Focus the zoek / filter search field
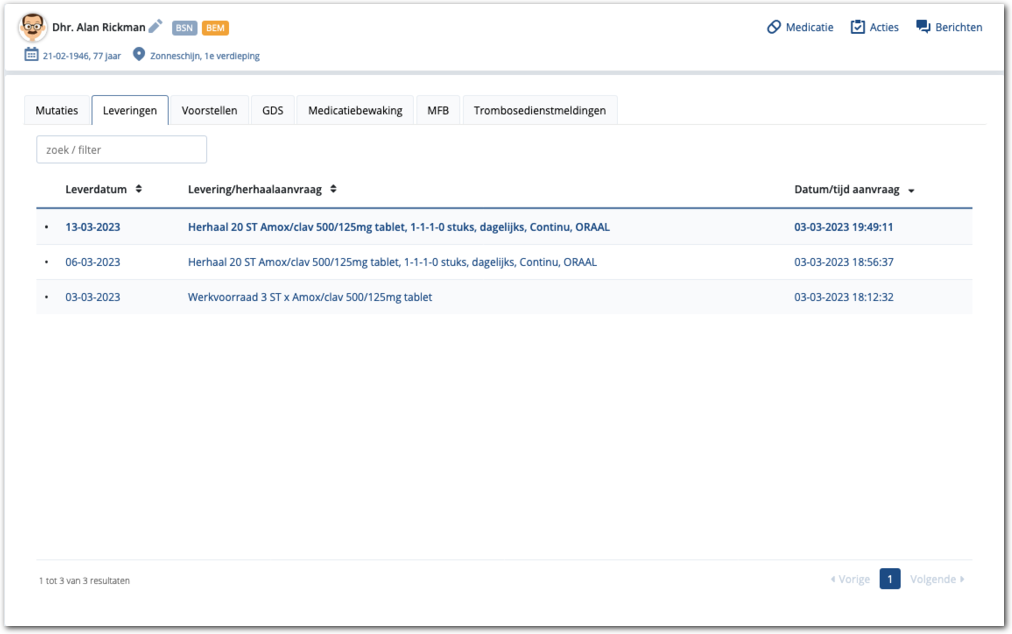Image resolution: width=1012 pixels, height=634 pixels. pyautogui.click(x=121, y=150)
